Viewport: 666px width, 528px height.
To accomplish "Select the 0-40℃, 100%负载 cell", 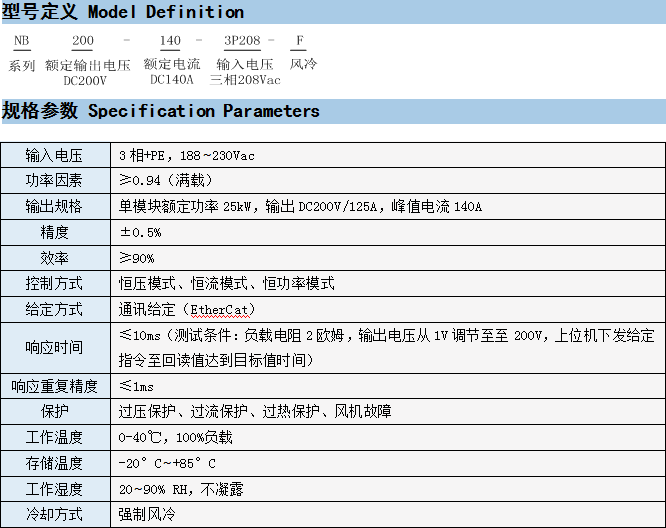I will [388, 437].
